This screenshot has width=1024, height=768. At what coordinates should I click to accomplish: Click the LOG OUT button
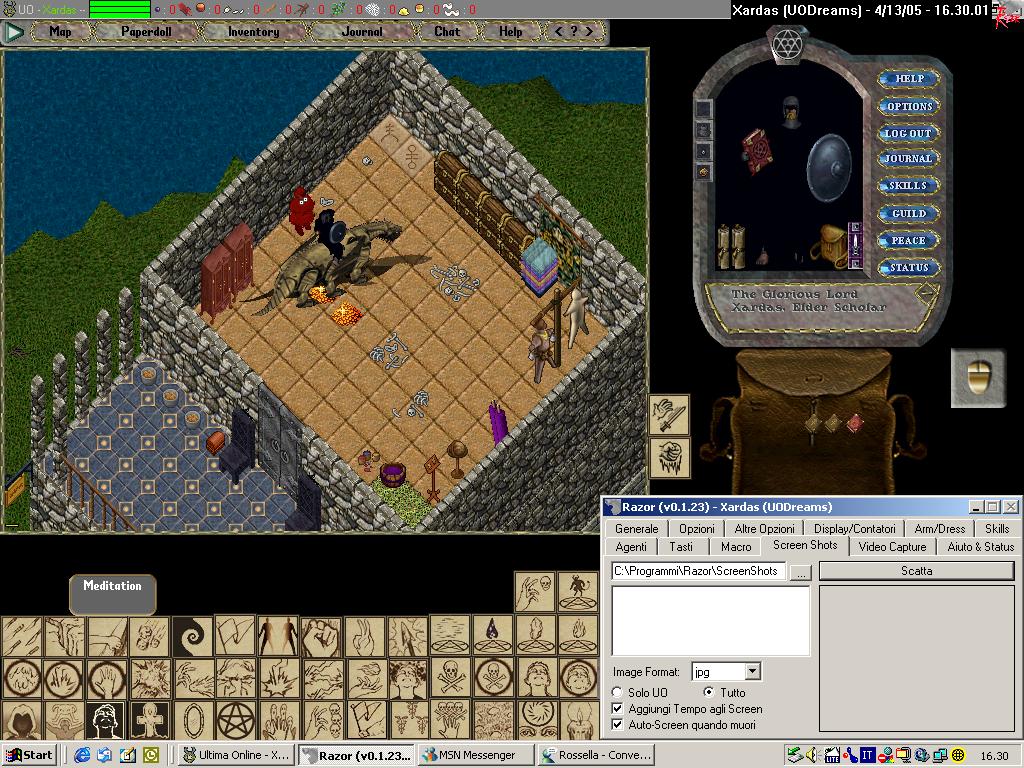pyautogui.click(x=908, y=133)
